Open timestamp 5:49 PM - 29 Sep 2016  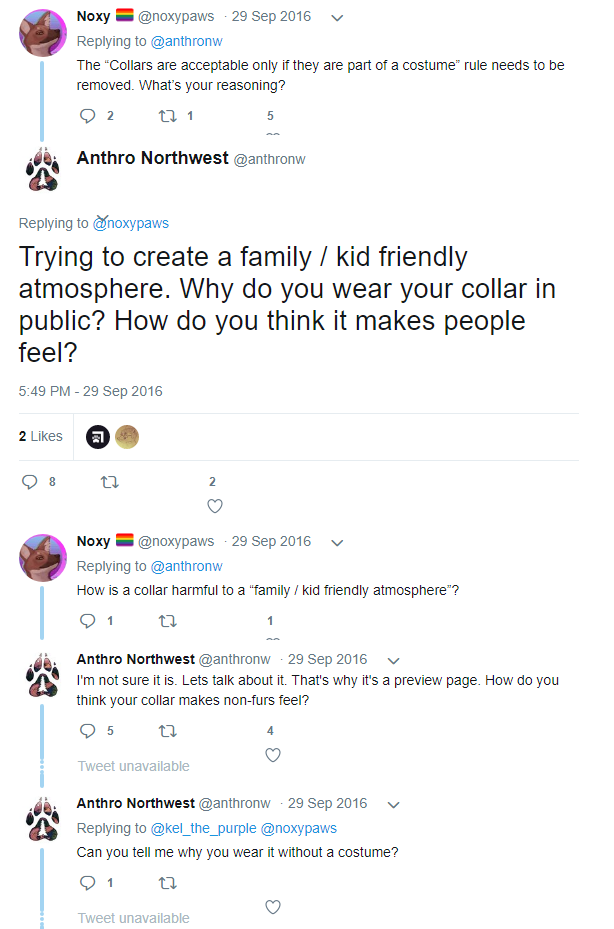tap(90, 391)
